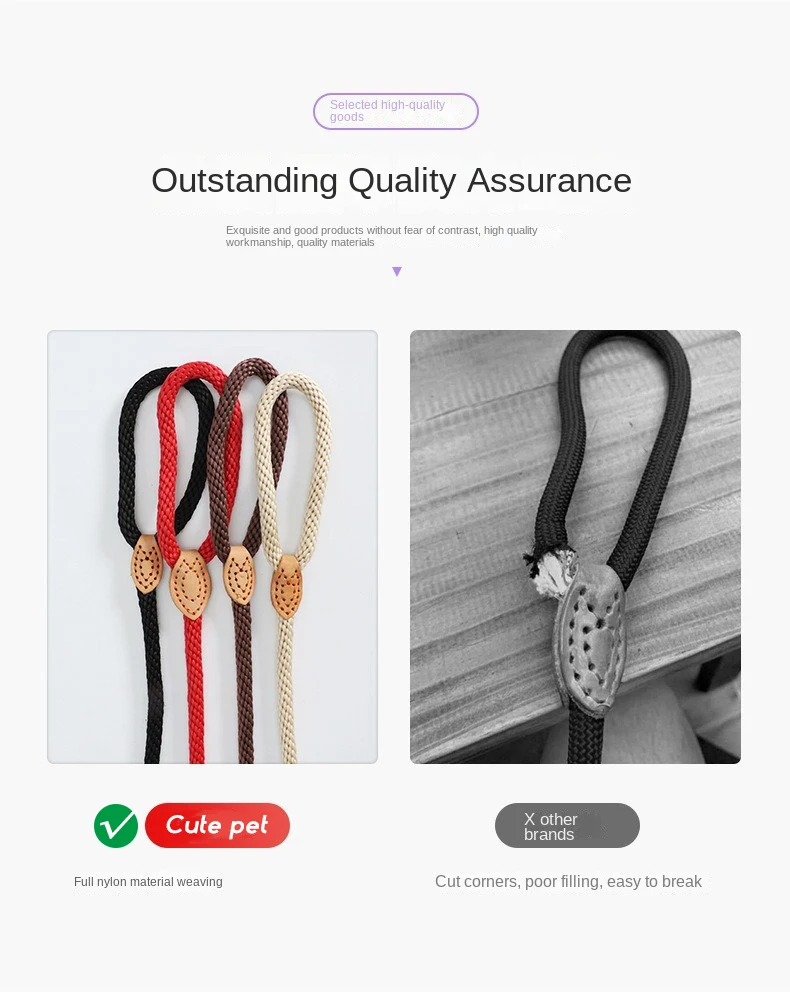Click the gray worn tag on broken leash

click(x=591, y=639)
